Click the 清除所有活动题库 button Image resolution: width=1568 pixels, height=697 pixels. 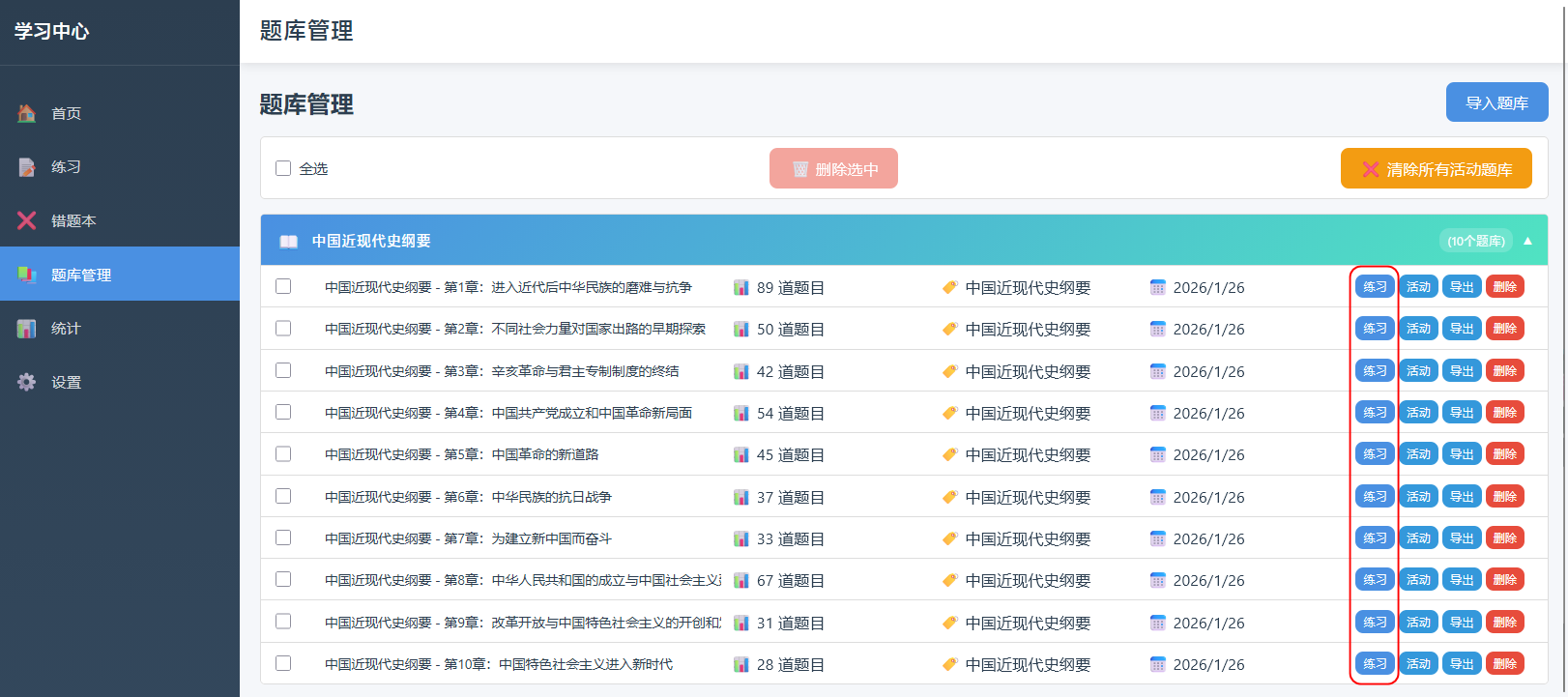1437,168
